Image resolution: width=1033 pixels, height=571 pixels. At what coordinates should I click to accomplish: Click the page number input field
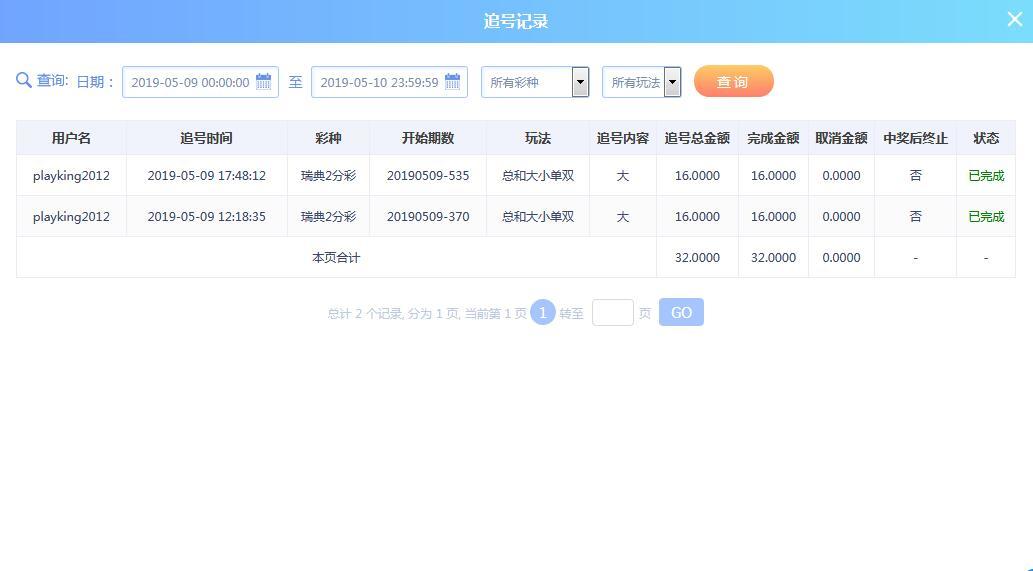(612, 313)
